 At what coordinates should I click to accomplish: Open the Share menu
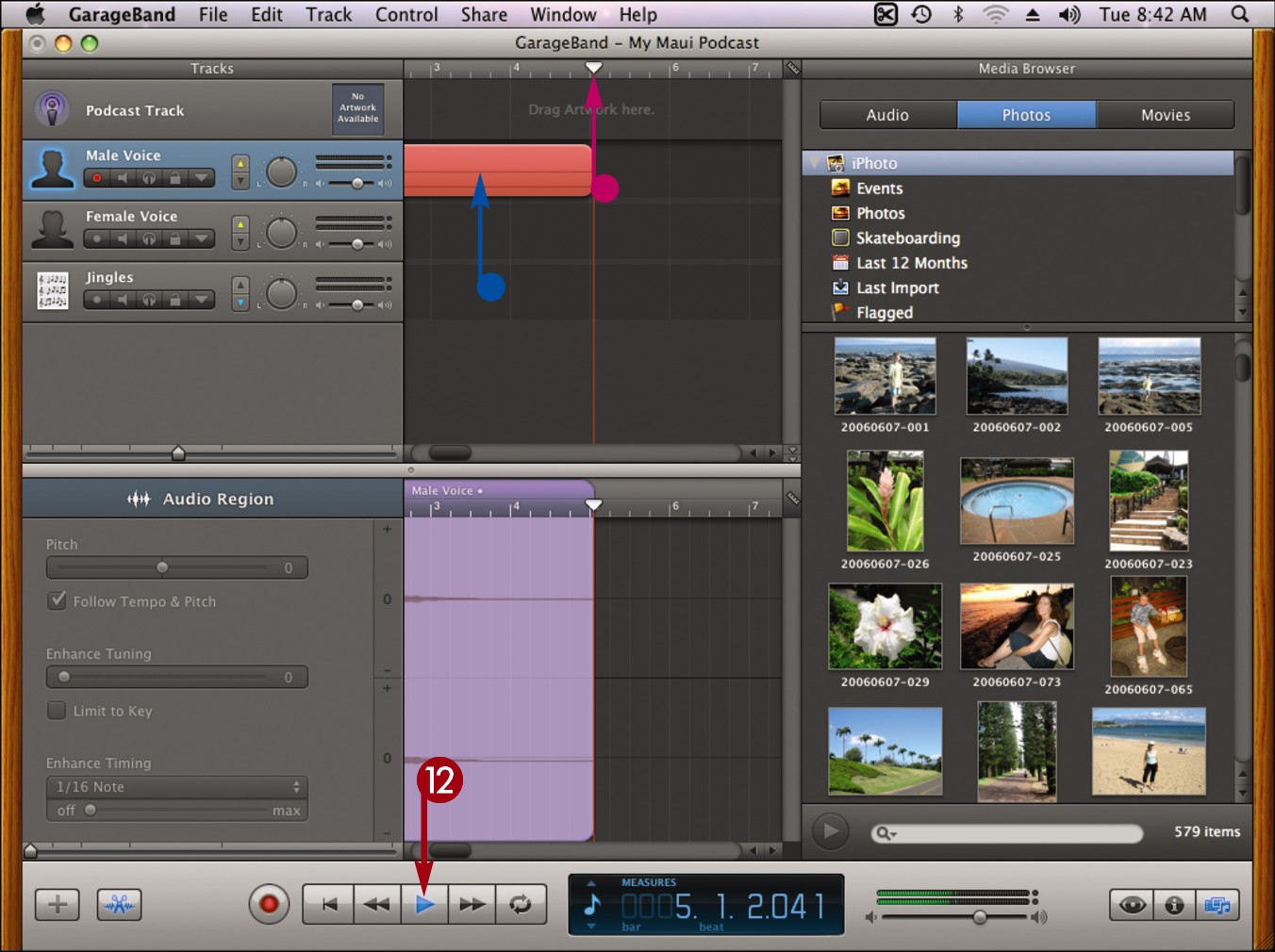pos(484,14)
